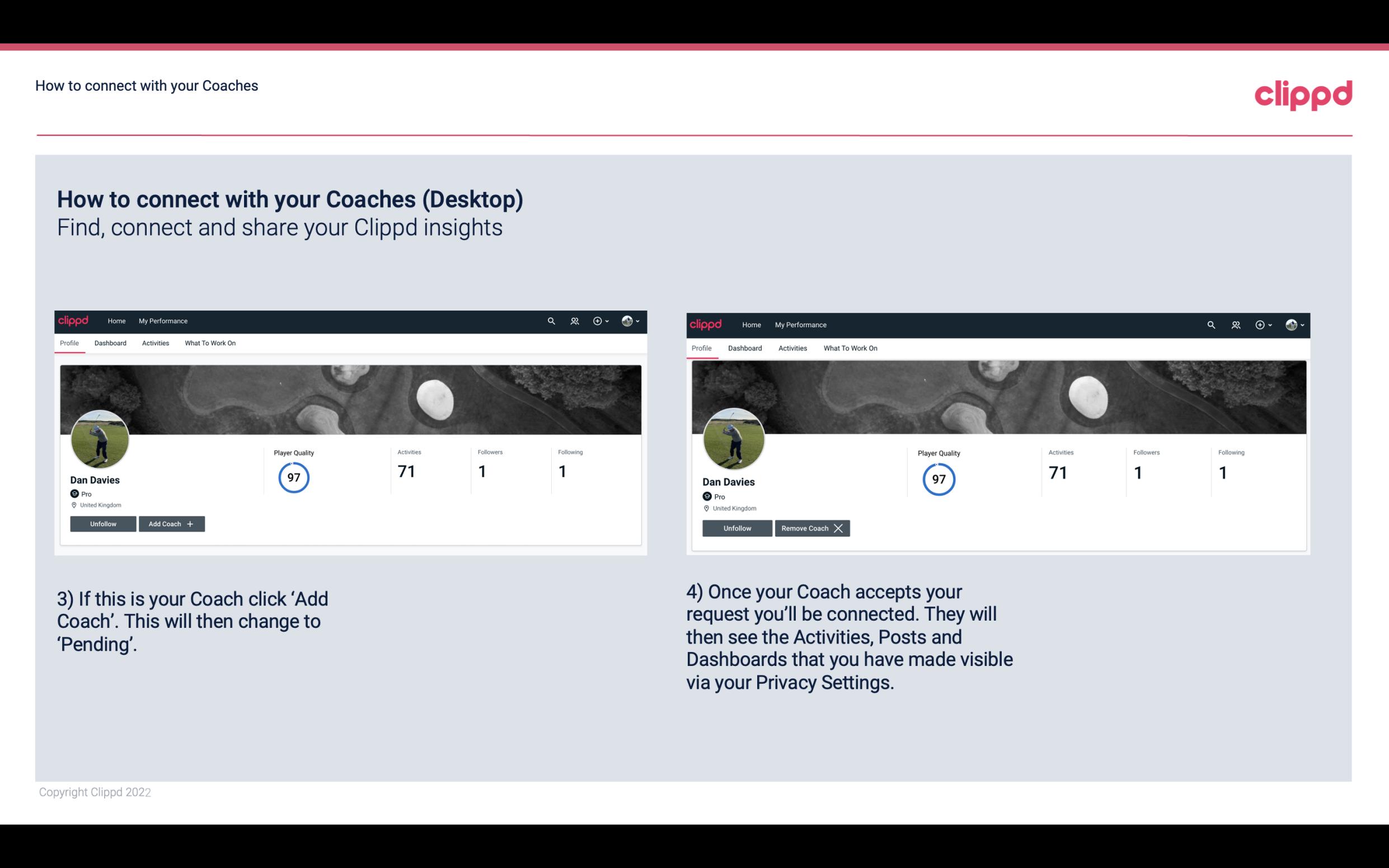Select 'What To Work On' tab
This screenshot has width=1389, height=868.
[209, 343]
